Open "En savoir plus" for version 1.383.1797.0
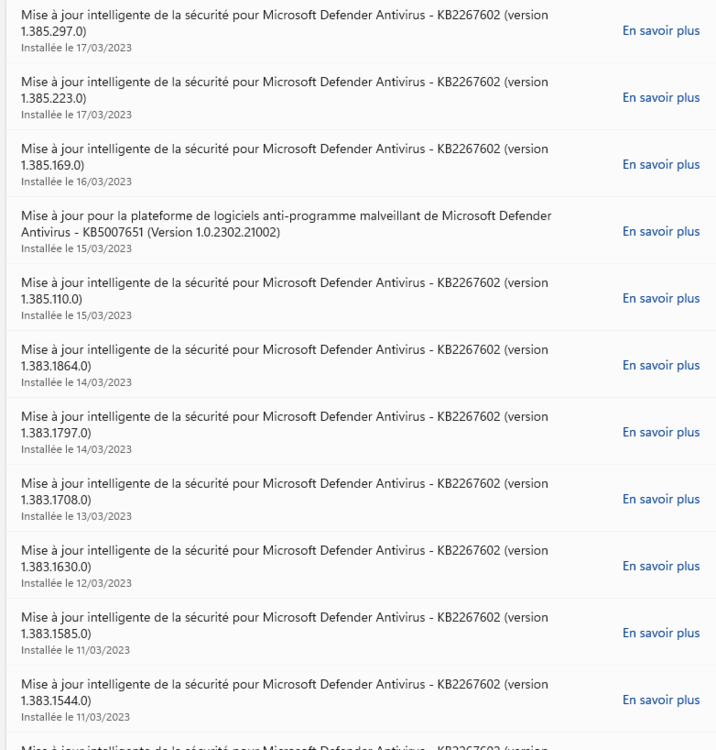The image size is (716, 750). (661, 433)
